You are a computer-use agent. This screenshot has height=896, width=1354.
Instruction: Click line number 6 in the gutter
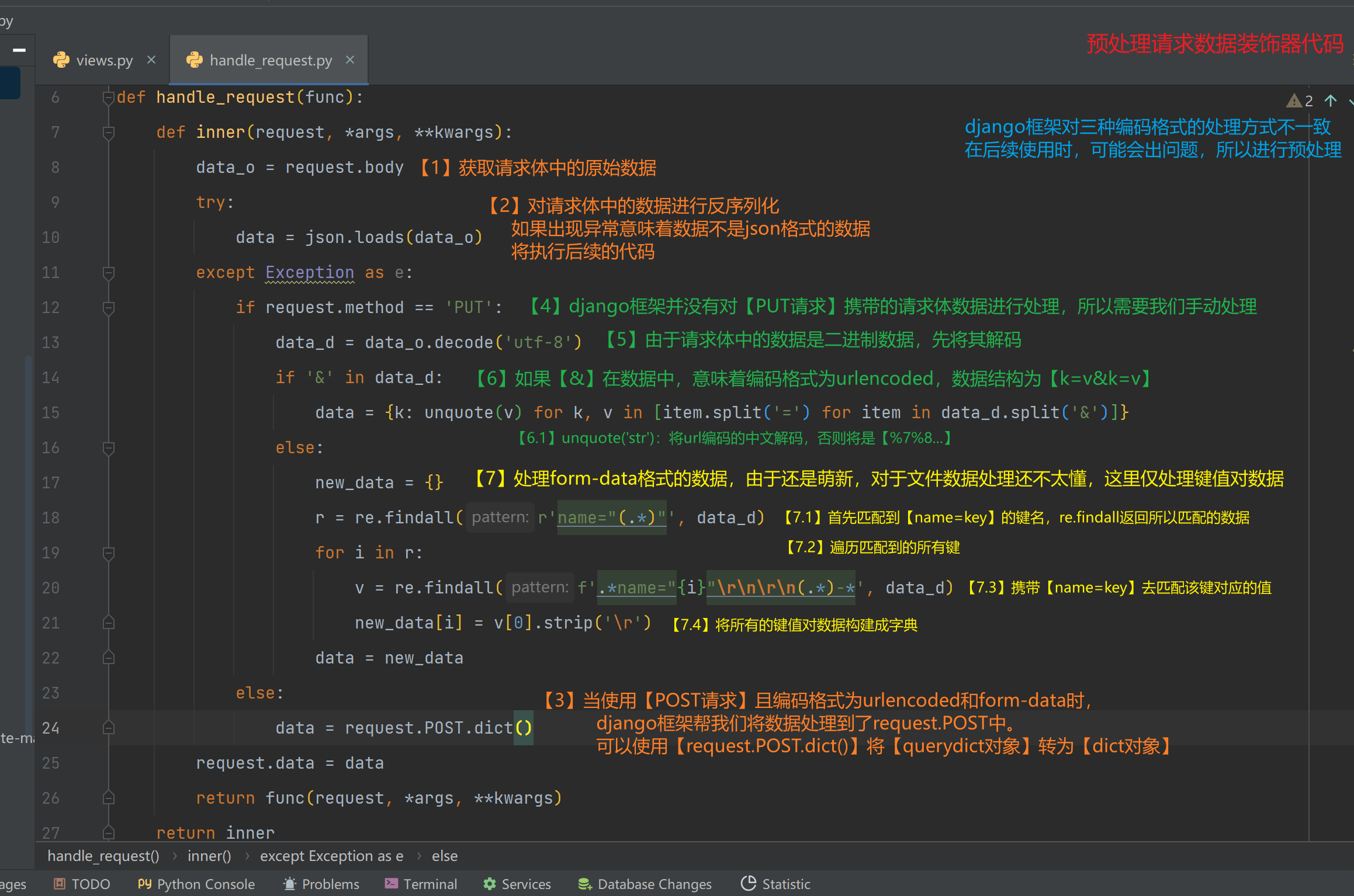point(55,98)
